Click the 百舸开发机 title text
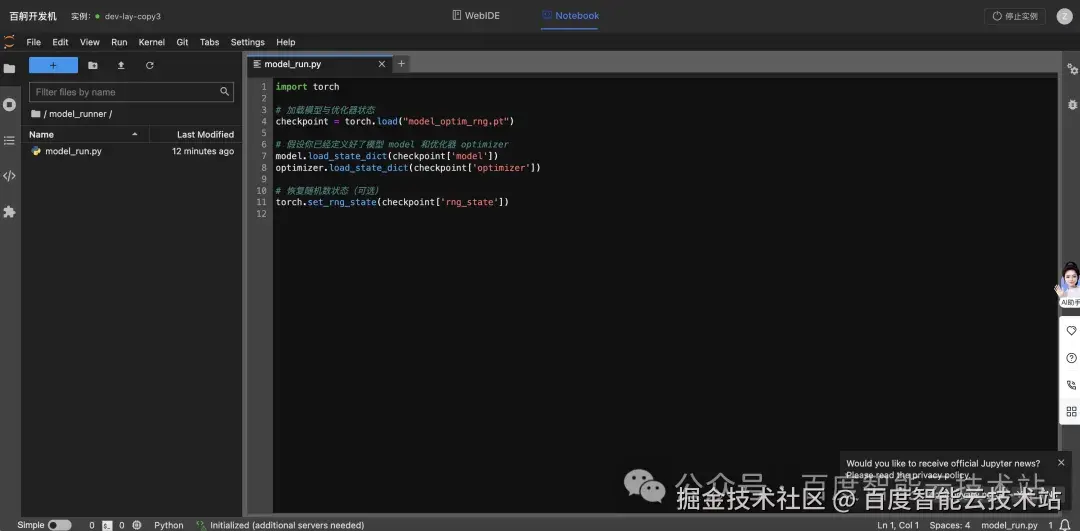This screenshot has height=531, width=1080. [x=33, y=16]
